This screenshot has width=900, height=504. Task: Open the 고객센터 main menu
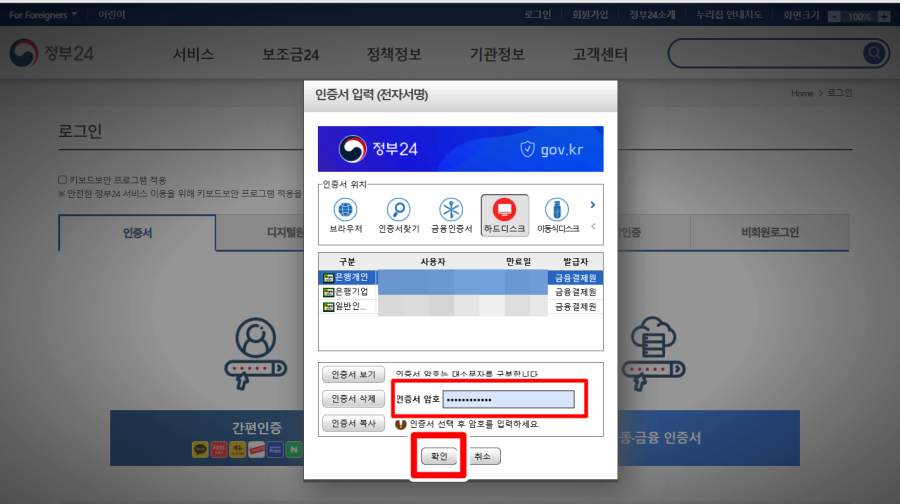pos(600,55)
